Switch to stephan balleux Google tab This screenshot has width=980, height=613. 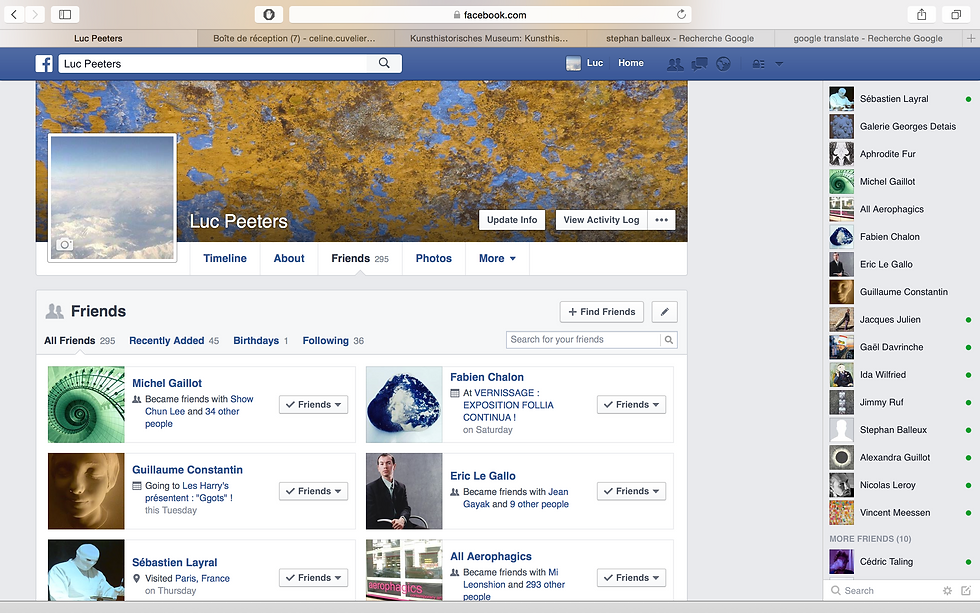680,38
